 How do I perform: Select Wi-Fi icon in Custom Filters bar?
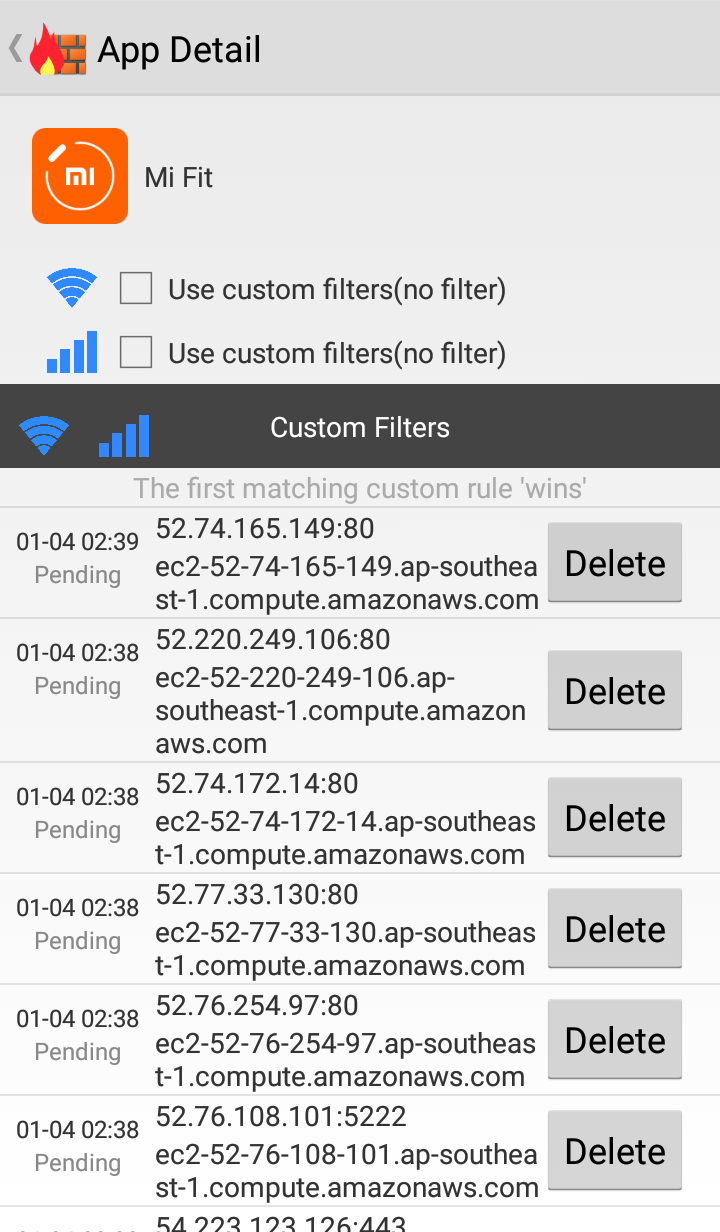coord(44,435)
